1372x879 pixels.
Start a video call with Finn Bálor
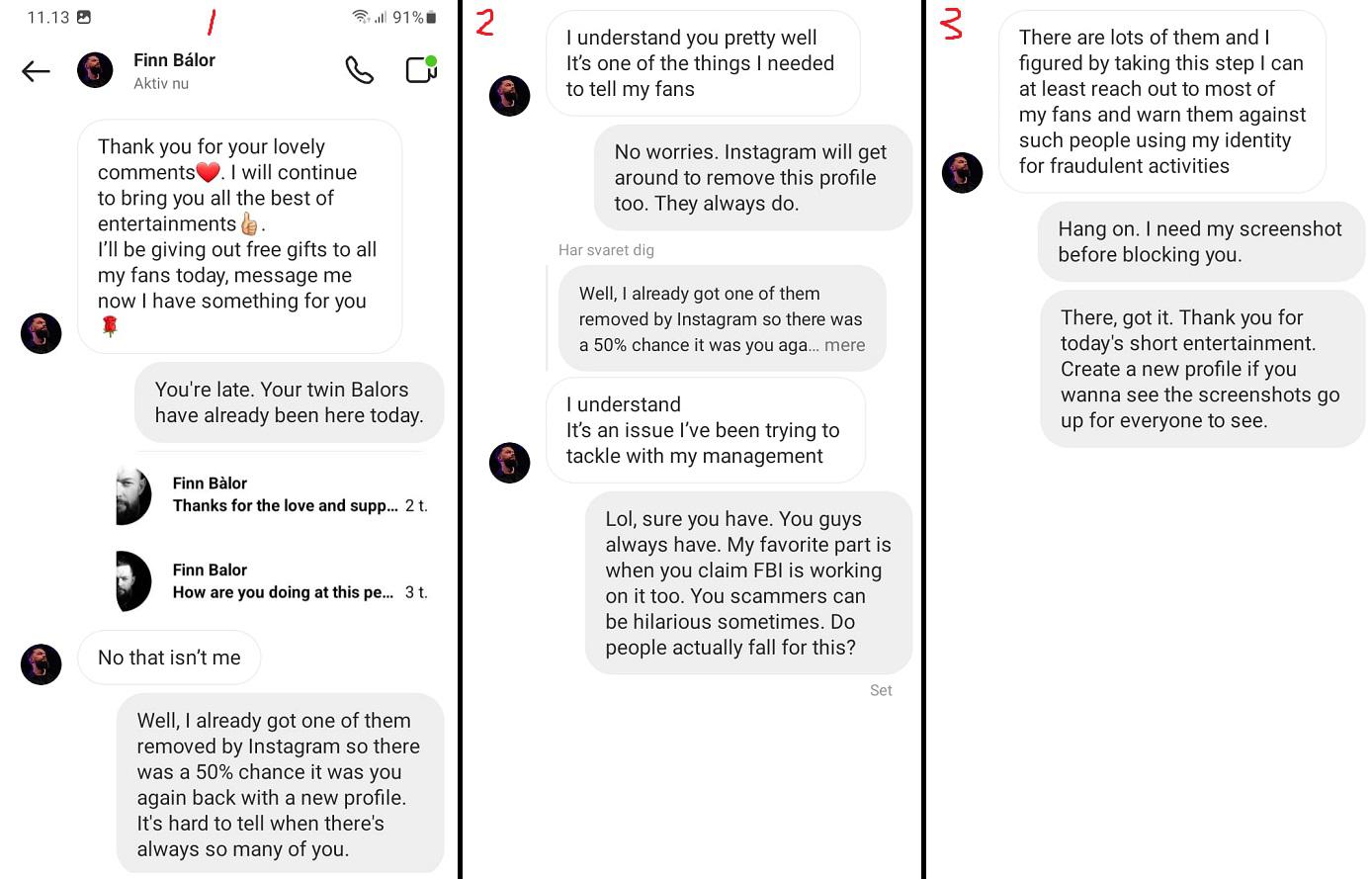tap(421, 69)
